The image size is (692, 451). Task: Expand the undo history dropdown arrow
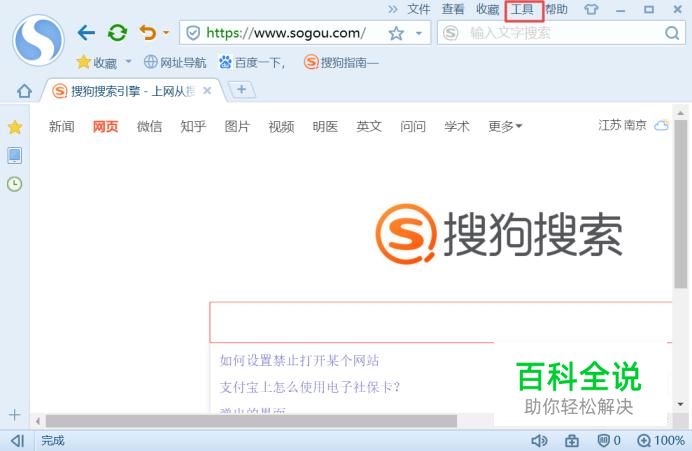click(x=166, y=33)
